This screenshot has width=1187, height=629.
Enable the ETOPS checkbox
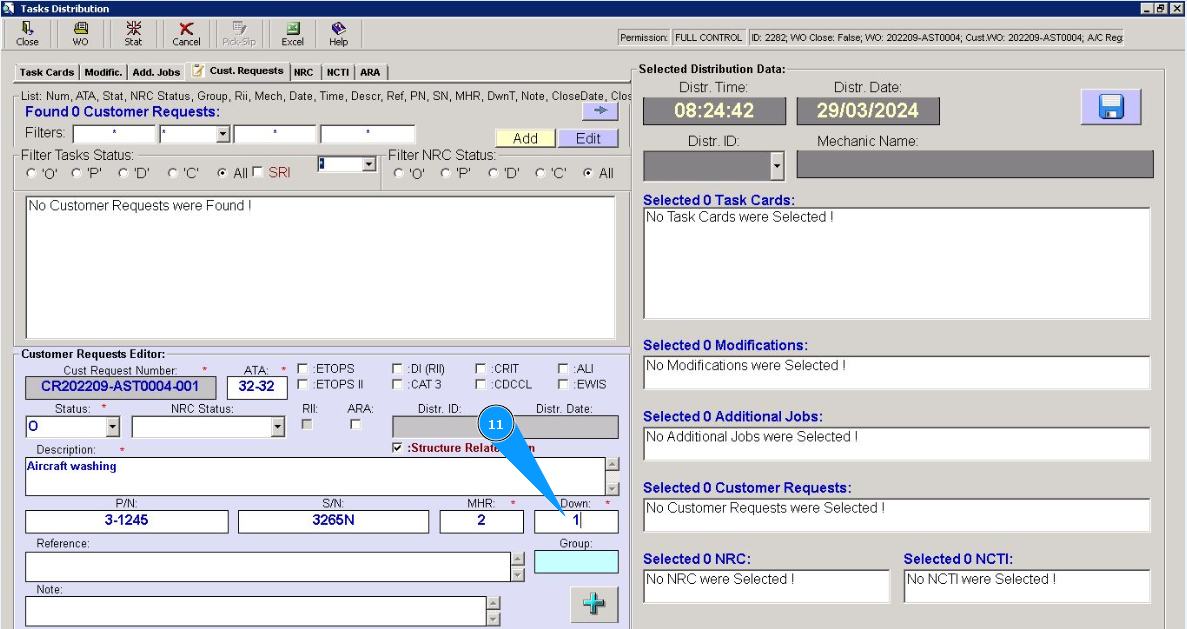pyautogui.click(x=303, y=369)
